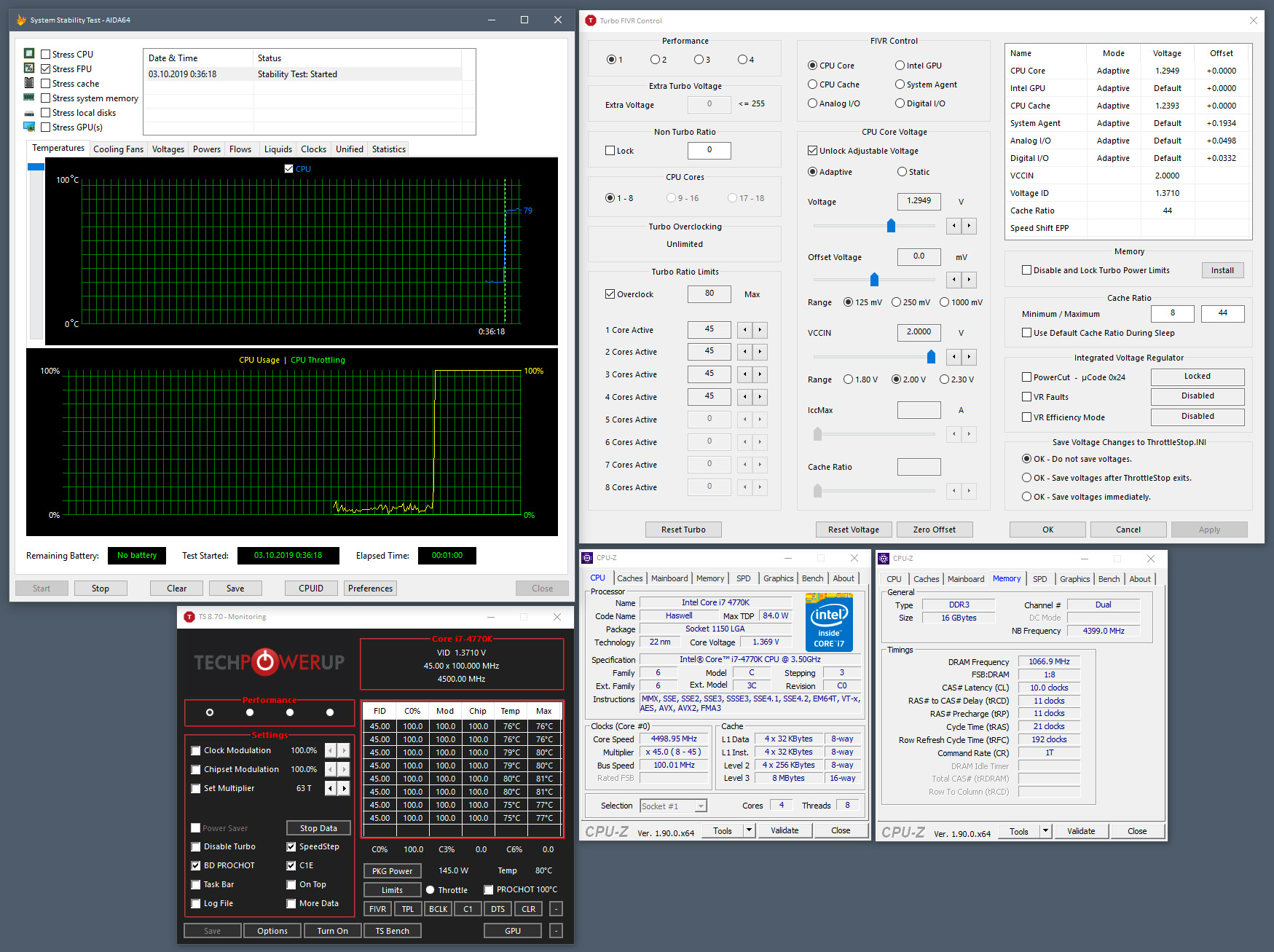Check the Lock box under Non Turbo Ratio
Viewport: 1274px width, 952px height.
coord(610,151)
